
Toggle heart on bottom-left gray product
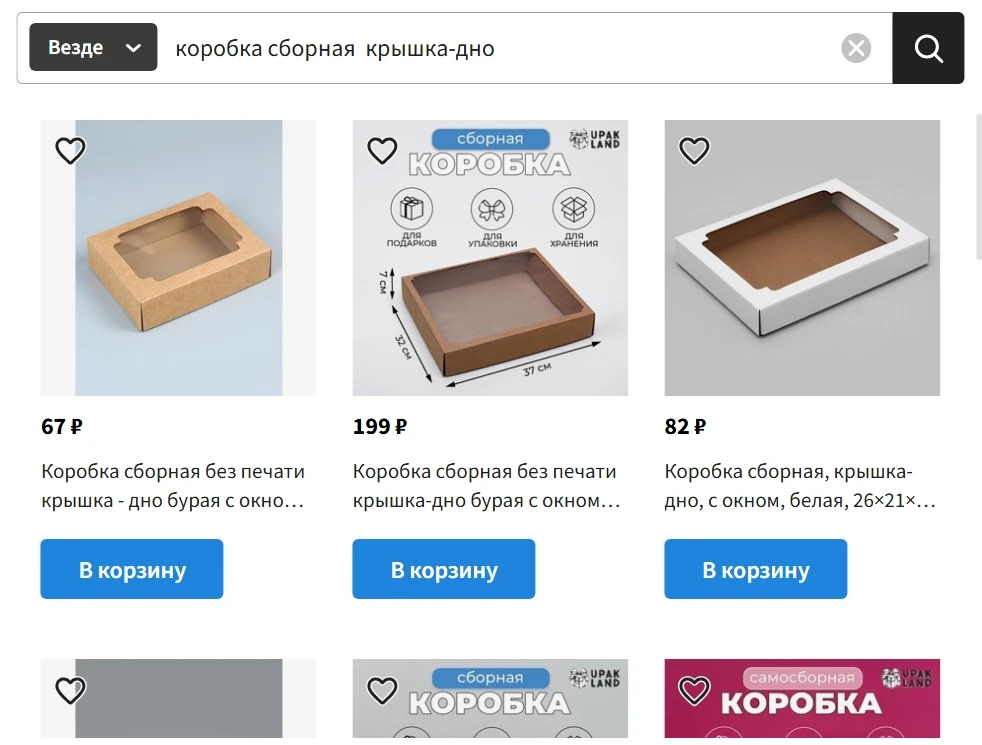coord(70,690)
